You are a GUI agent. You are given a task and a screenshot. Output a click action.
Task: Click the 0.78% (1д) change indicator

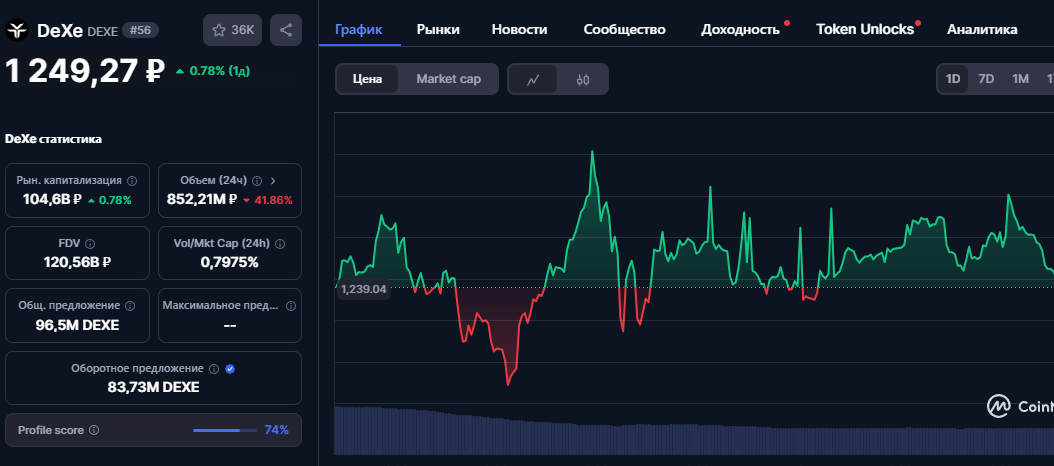[x=212, y=71]
